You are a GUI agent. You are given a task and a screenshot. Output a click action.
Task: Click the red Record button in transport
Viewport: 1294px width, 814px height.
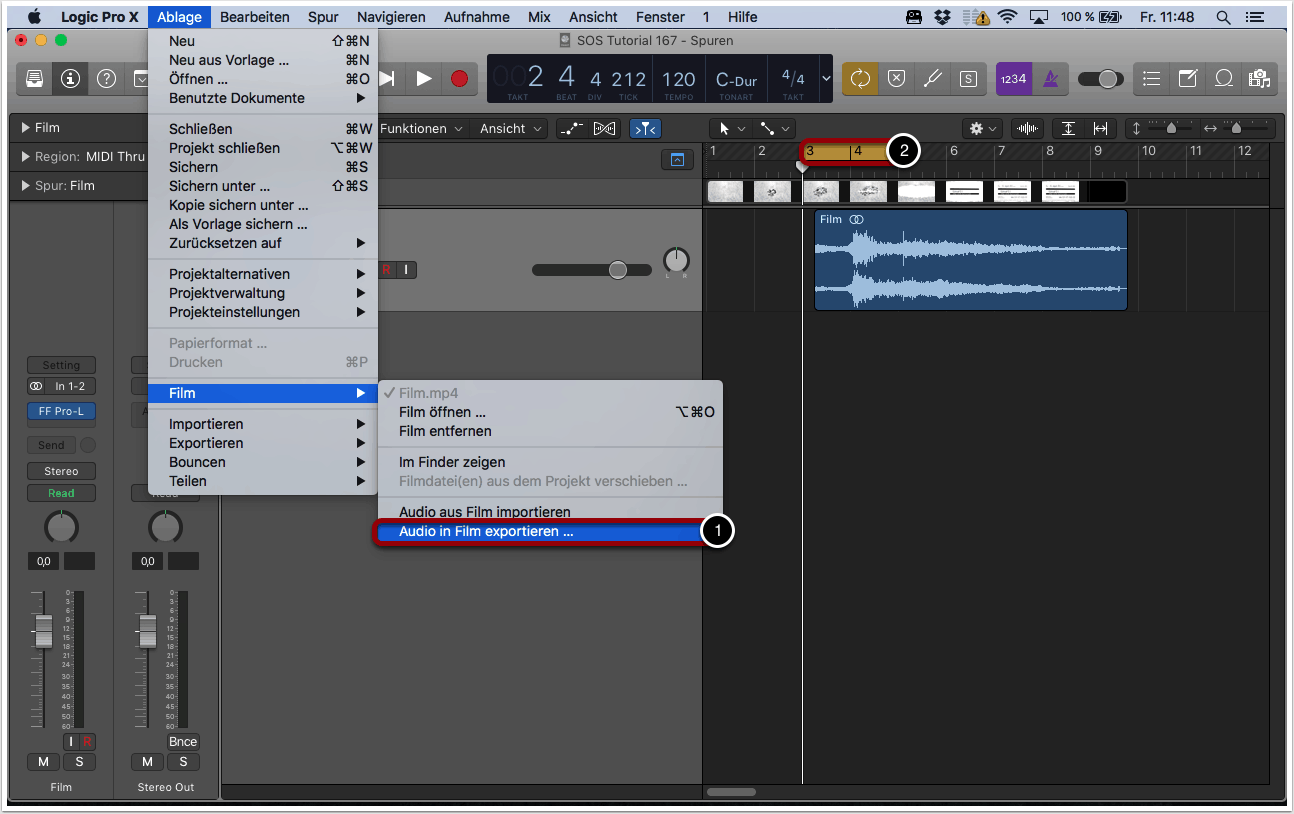pyautogui.click(x=459, y=79)
